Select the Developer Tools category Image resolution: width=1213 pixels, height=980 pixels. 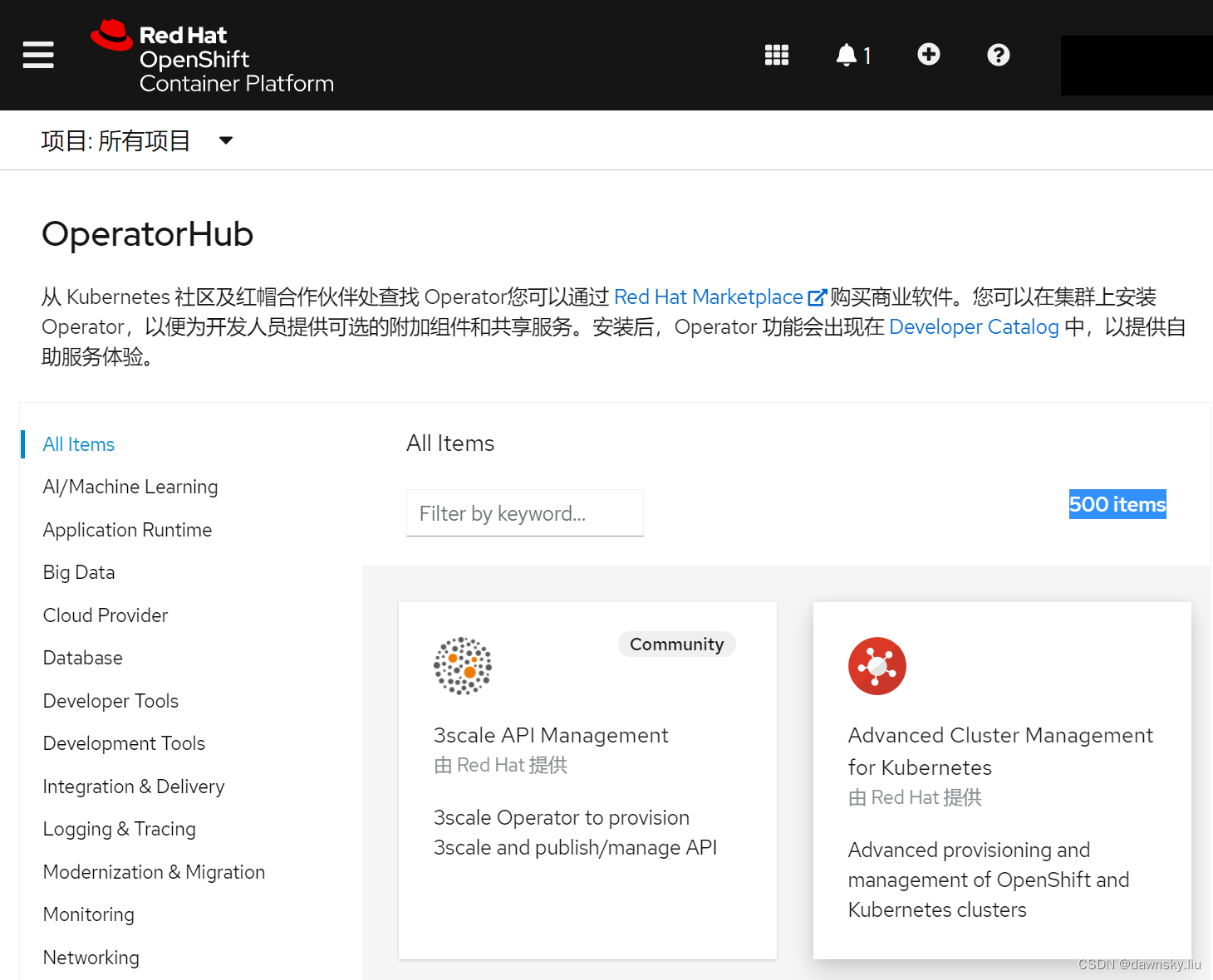110,701
